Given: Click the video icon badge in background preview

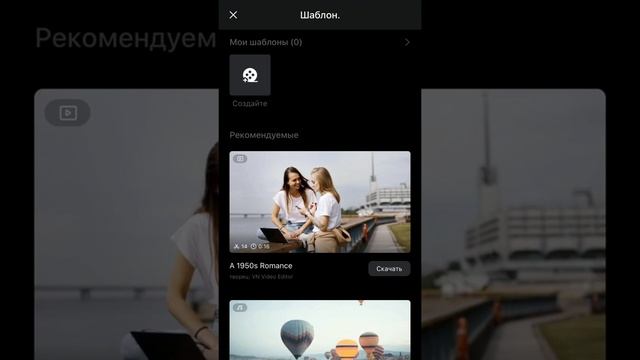Looking at the screenshot, I should pyautogui.click(x=67, y=113).
